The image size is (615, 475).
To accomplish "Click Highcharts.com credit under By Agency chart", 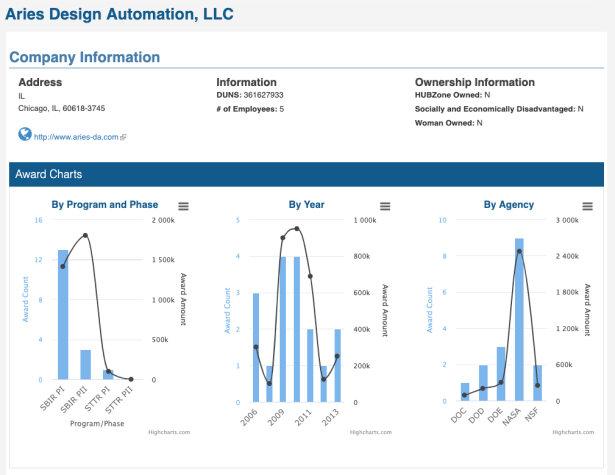I will tap(577, 433).
